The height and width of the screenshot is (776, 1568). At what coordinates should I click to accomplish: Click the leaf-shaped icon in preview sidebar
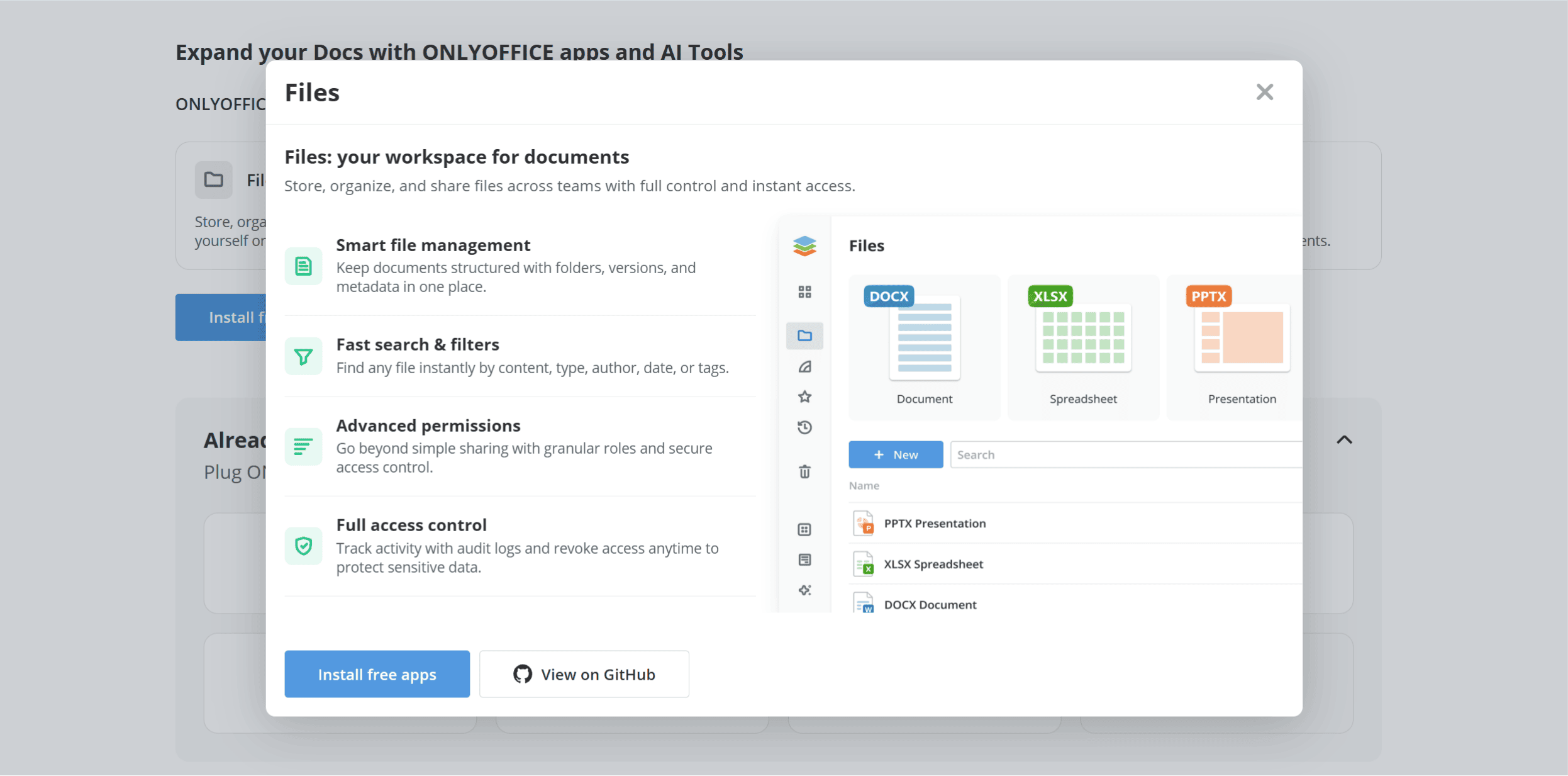coord(804,367)
